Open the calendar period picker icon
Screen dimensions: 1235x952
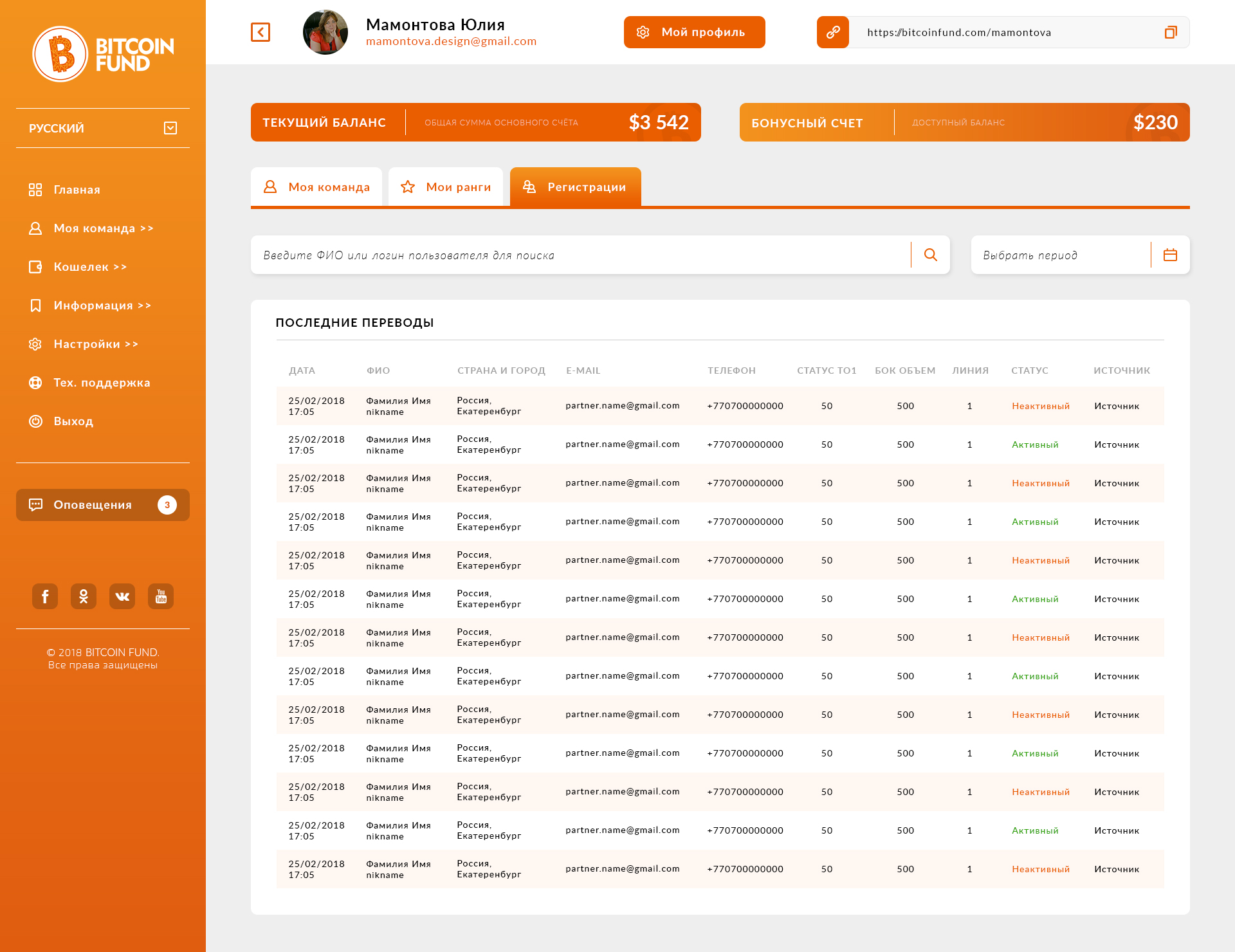point(1170,255)
